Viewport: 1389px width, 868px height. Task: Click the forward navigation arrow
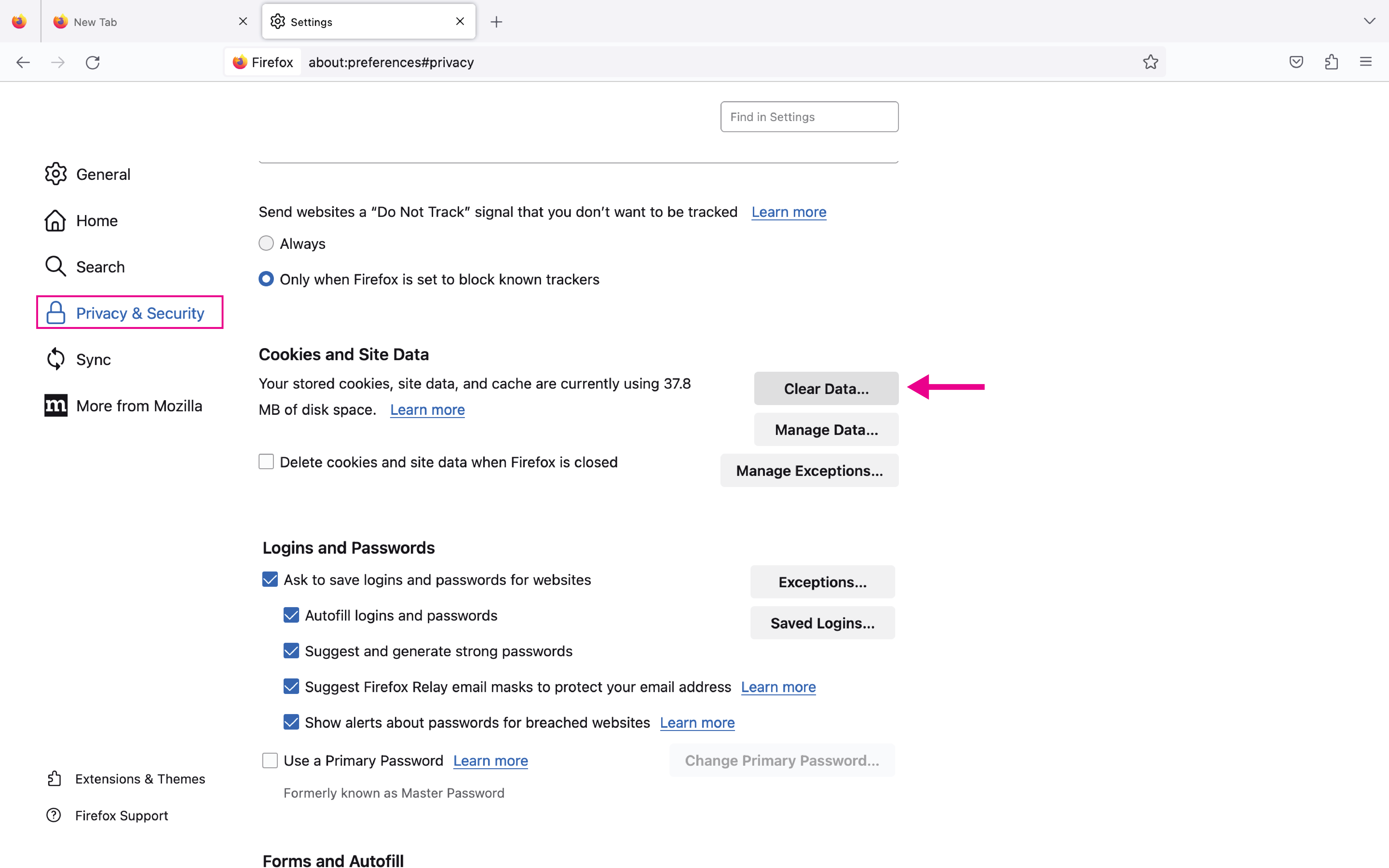57,62
